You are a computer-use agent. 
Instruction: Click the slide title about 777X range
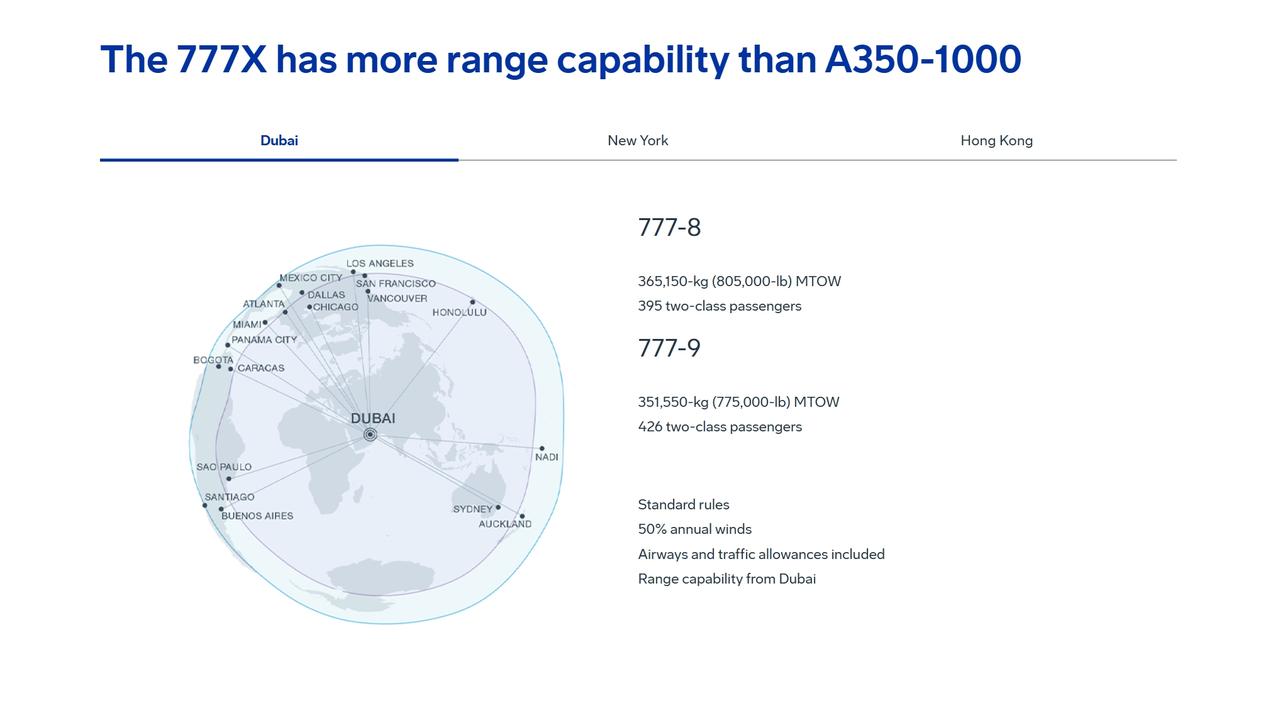[x=561, y=59]
